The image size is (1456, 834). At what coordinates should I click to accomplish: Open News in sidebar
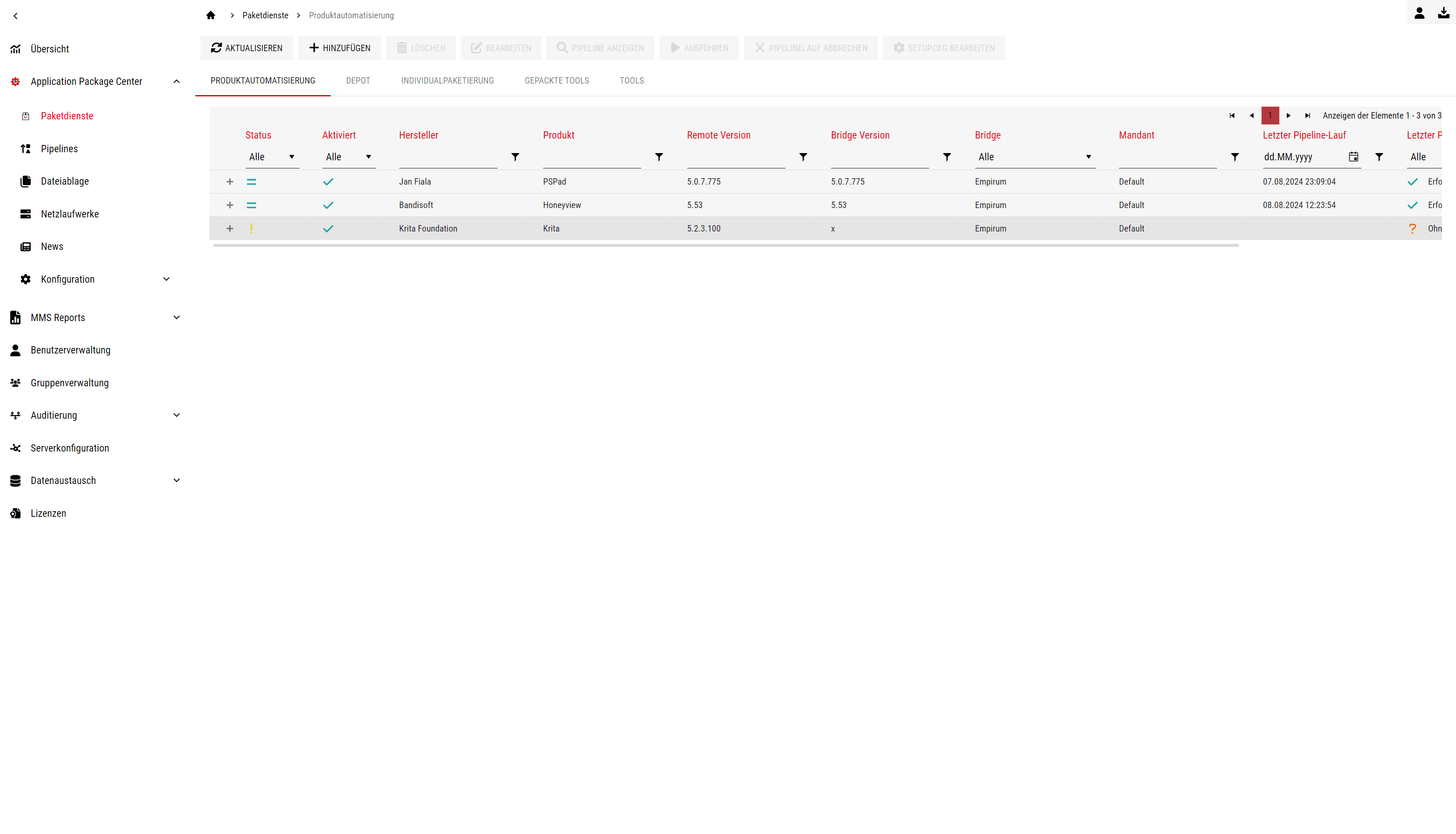[52, 247]
